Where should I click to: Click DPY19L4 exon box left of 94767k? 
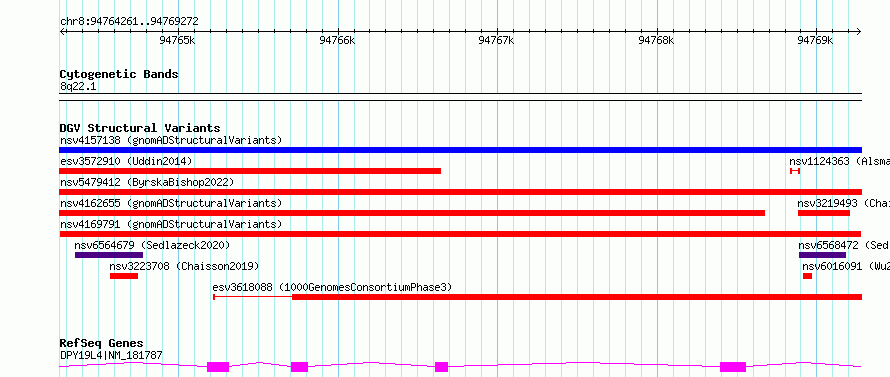click(x=442, y=367)
